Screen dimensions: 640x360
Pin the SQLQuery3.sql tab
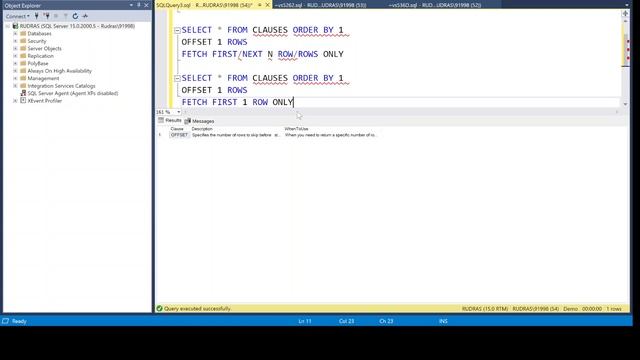(260, 5)
